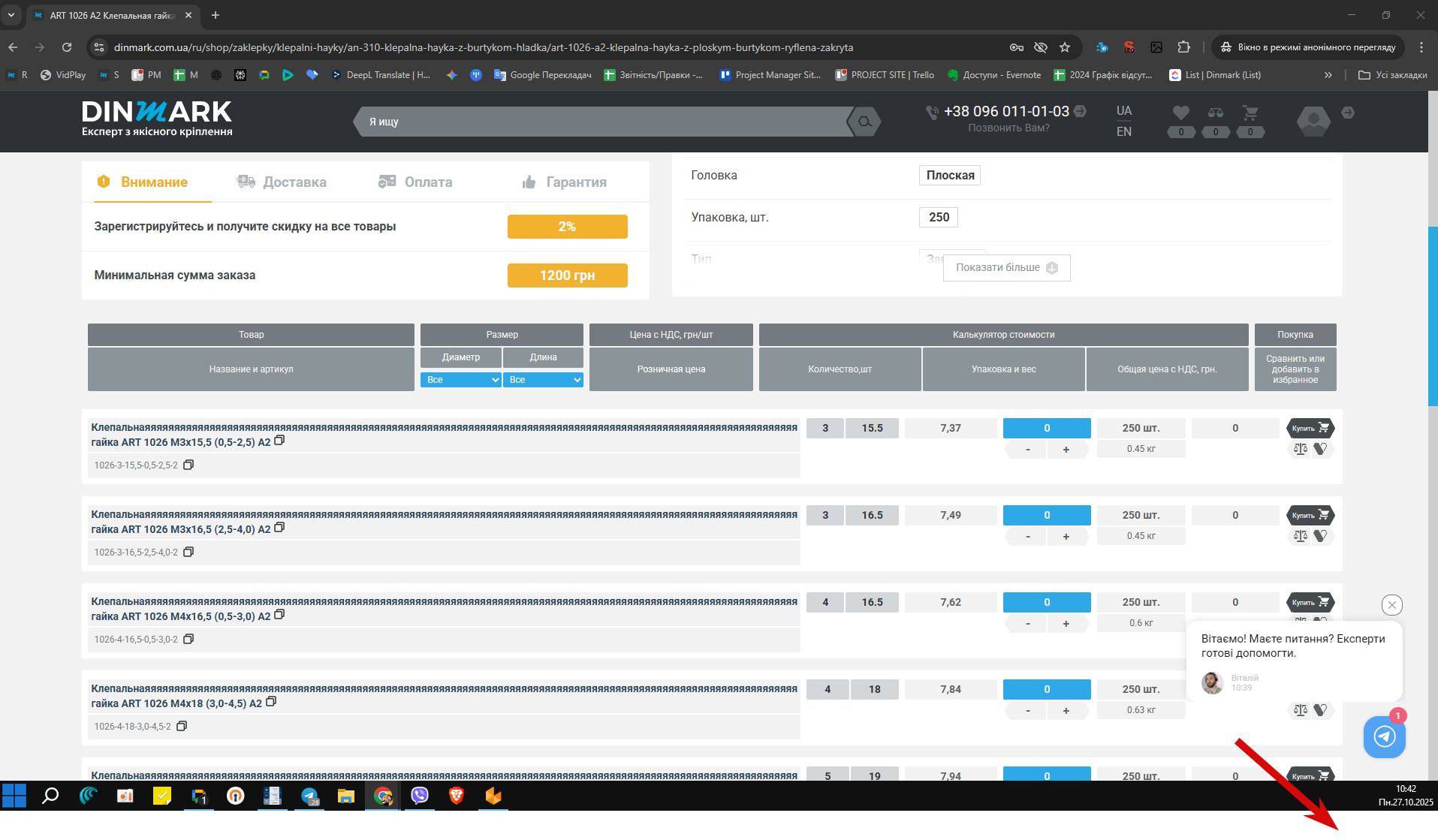The width and height of the screenshot is (1438, 840).
Task: Copy article 1026-4-16,5-0,5-3,0-2 icon
Action: [188, 639]
